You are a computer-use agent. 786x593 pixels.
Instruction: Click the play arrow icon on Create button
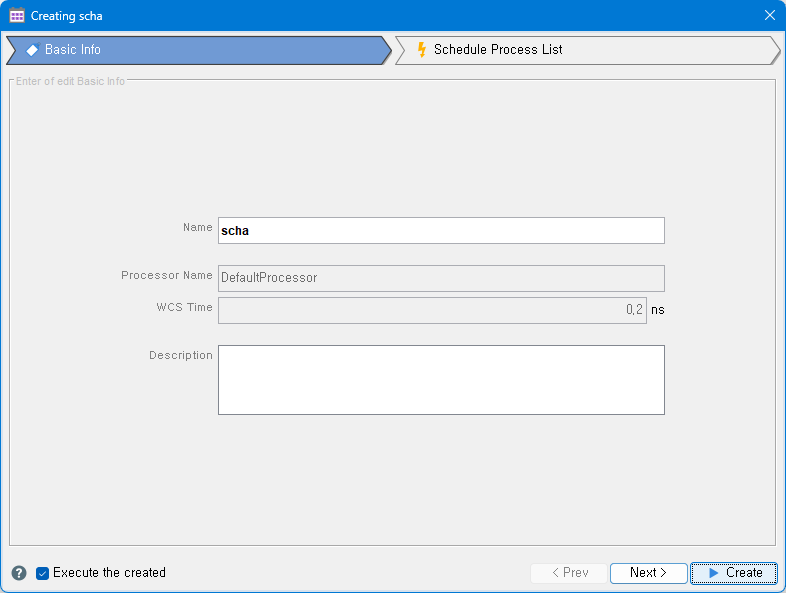point(713,573)
